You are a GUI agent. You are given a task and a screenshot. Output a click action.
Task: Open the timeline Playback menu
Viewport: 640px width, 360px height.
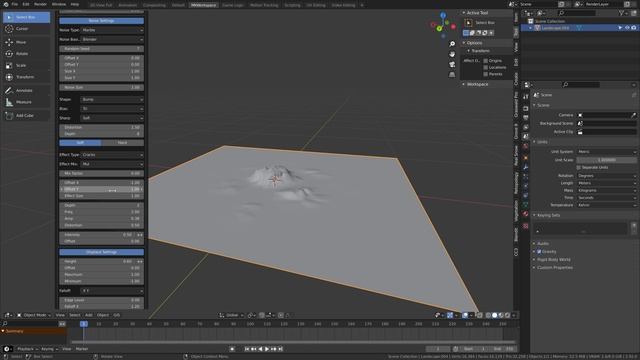pyautogui.click(x=27, y=349)
